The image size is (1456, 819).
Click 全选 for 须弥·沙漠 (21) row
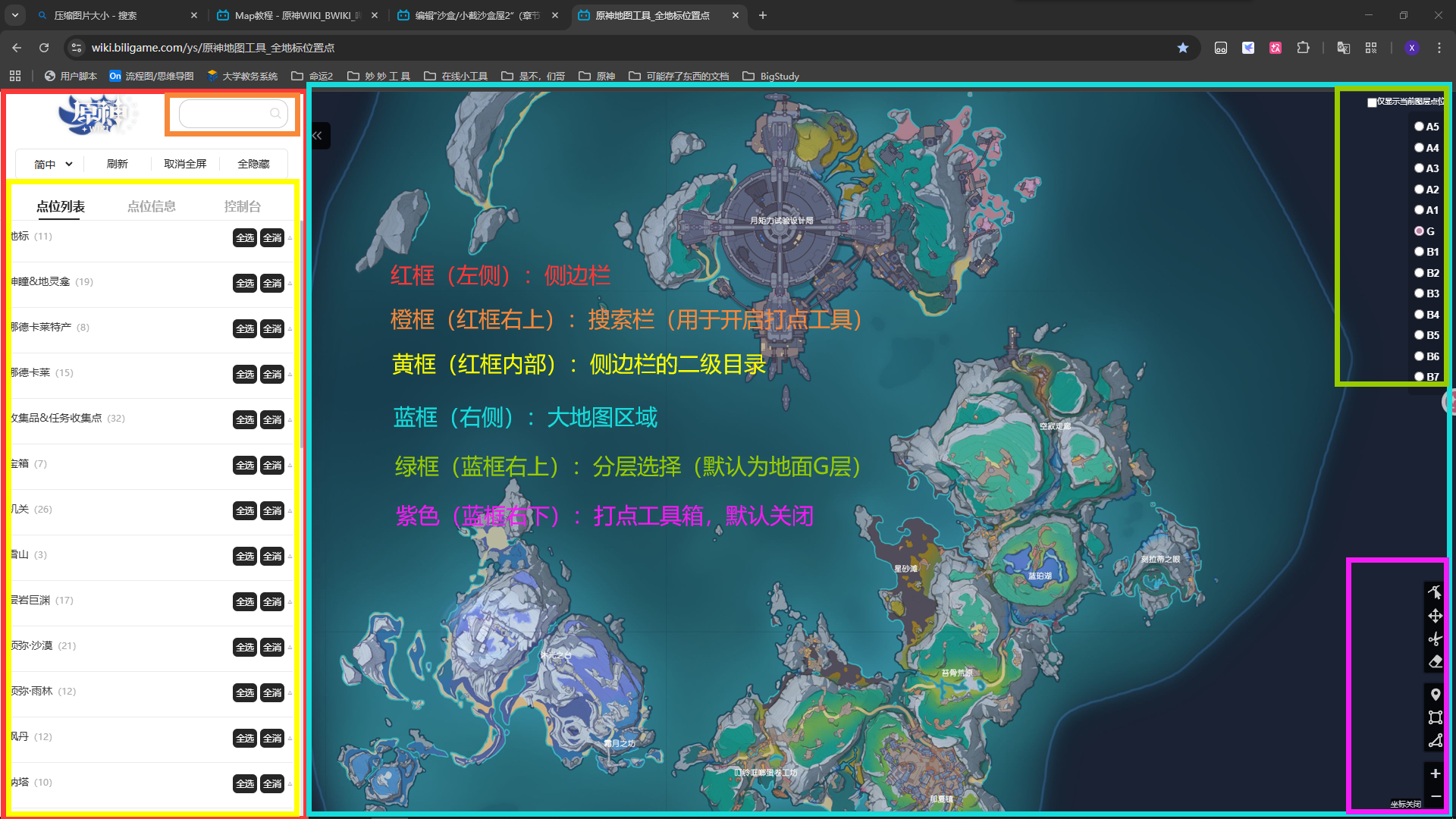[245, 648]
